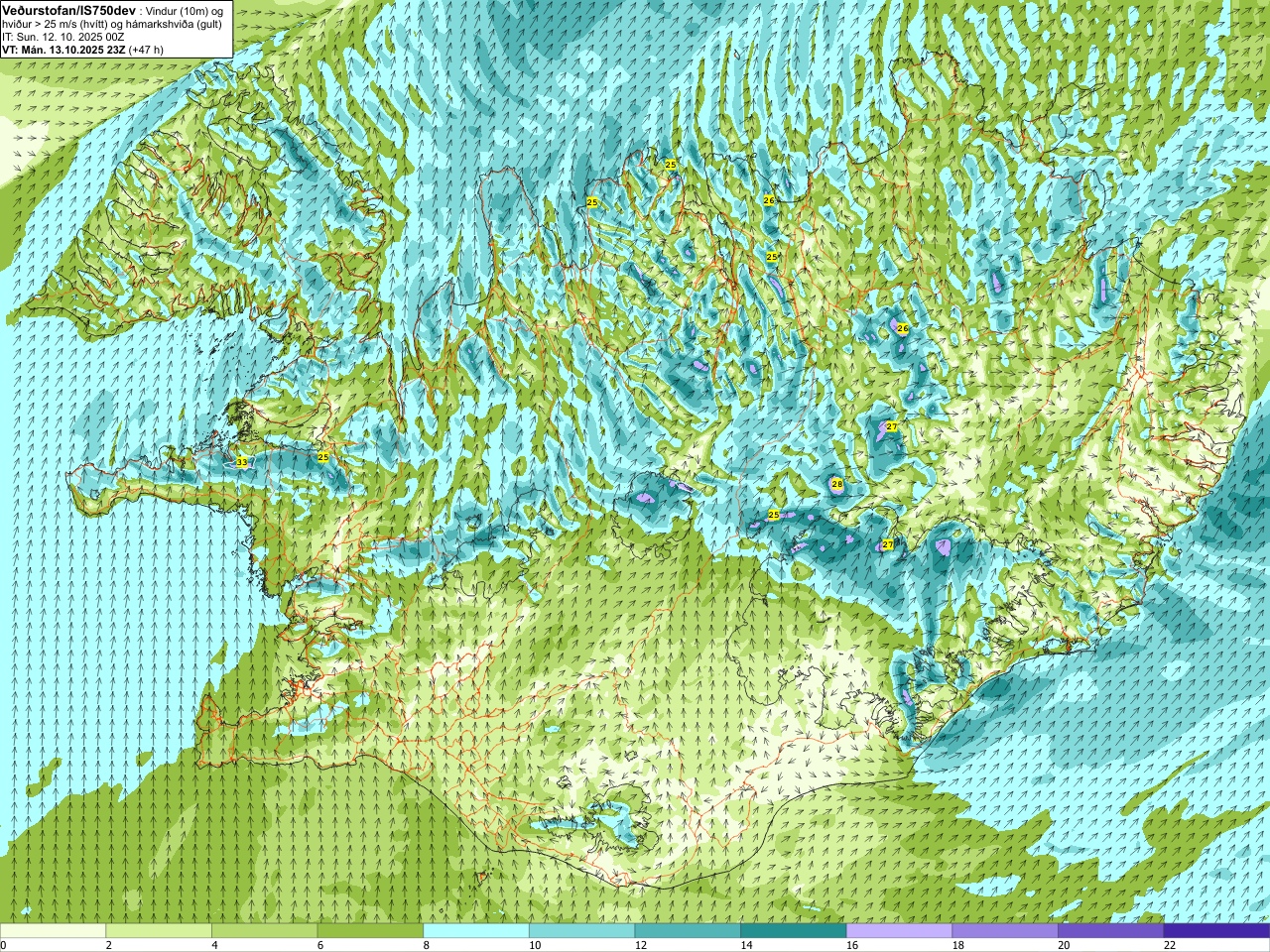The image size is (1270, 952).
Task: Click the legend tick label 14
Action: click(747, 945)
